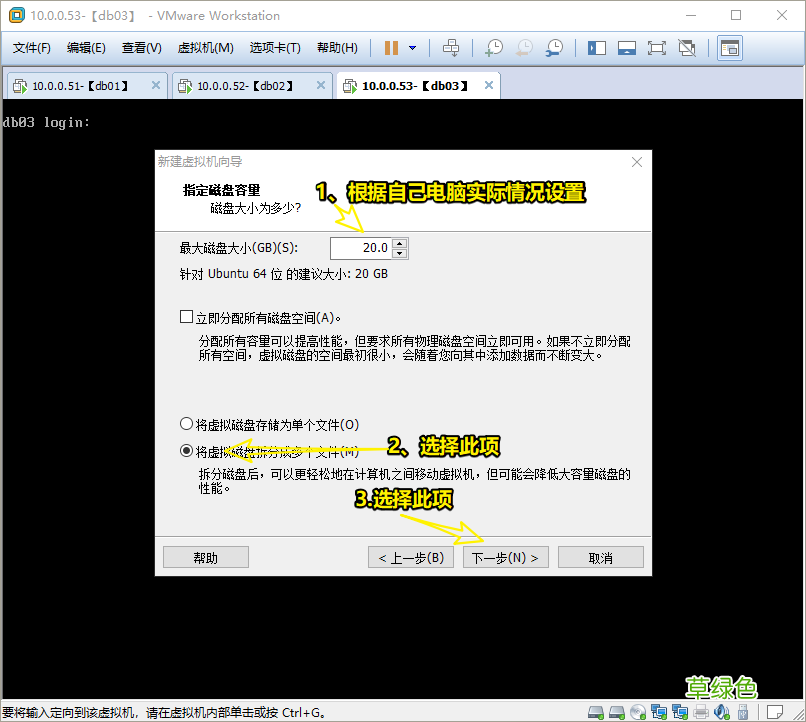
Task: Click the recommended size text for Ubuntu 64
Action: click(283, 274)
